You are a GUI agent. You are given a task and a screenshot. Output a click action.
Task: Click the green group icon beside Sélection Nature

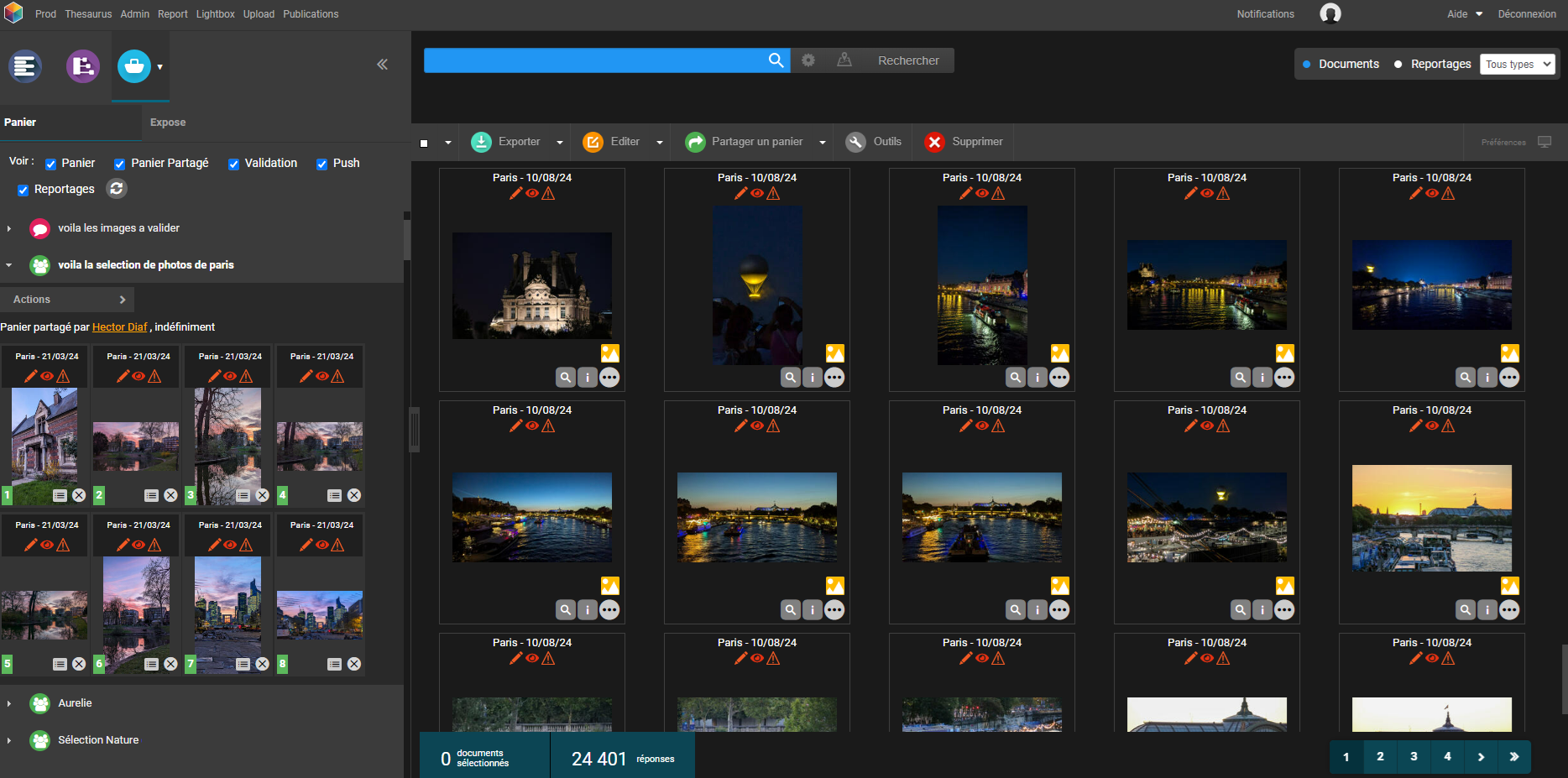pyautogui.click(x=39, y=740)
